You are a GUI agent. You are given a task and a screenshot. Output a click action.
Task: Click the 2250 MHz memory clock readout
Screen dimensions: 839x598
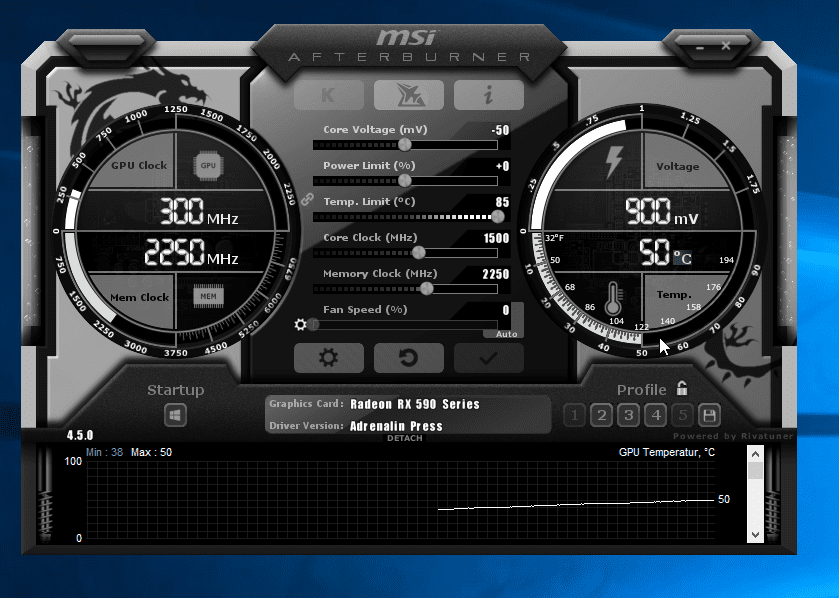191,252
